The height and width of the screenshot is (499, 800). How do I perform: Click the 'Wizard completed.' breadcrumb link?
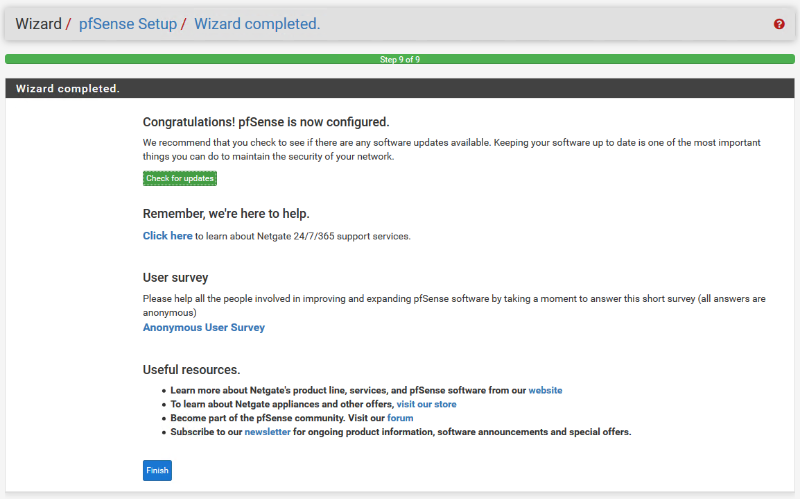tap(257, 24)
